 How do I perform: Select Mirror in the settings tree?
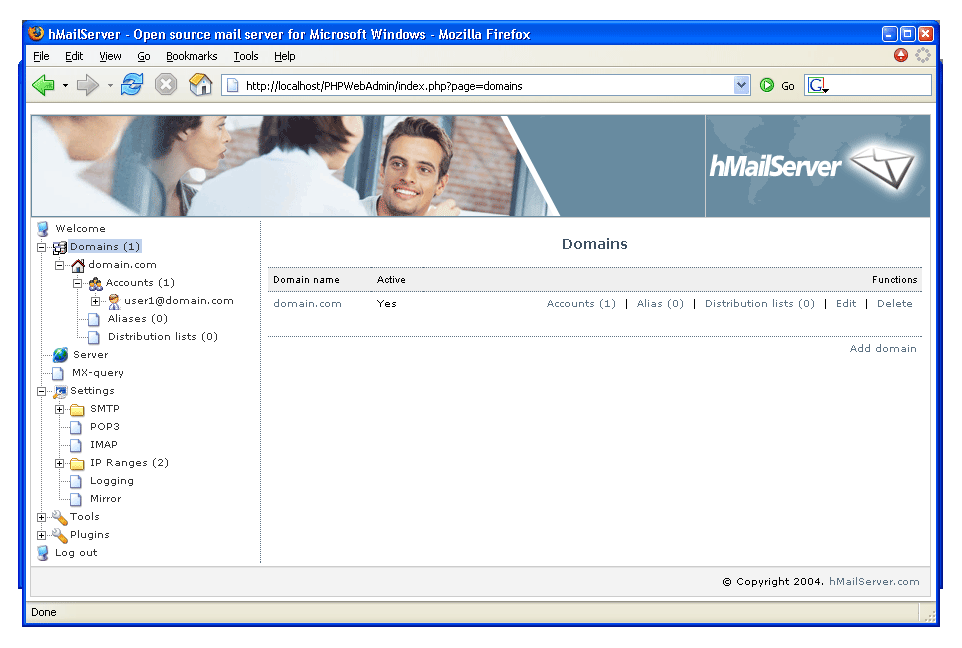pos(106,499)
